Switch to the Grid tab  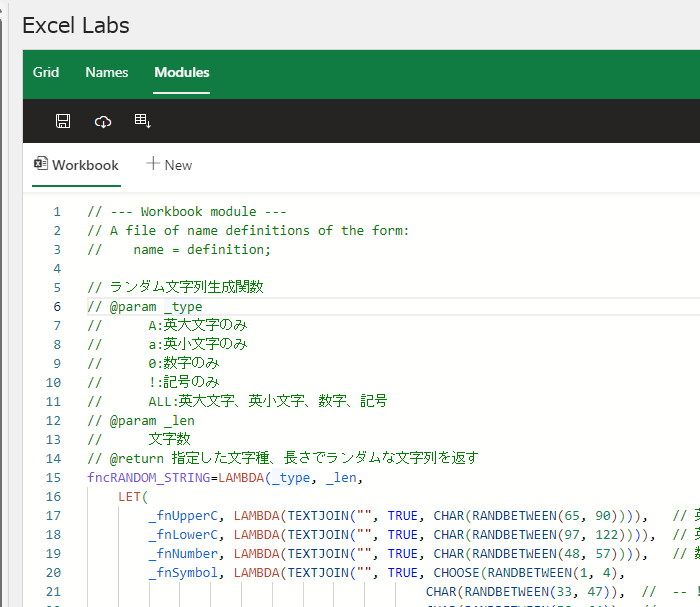coord(46,72)
